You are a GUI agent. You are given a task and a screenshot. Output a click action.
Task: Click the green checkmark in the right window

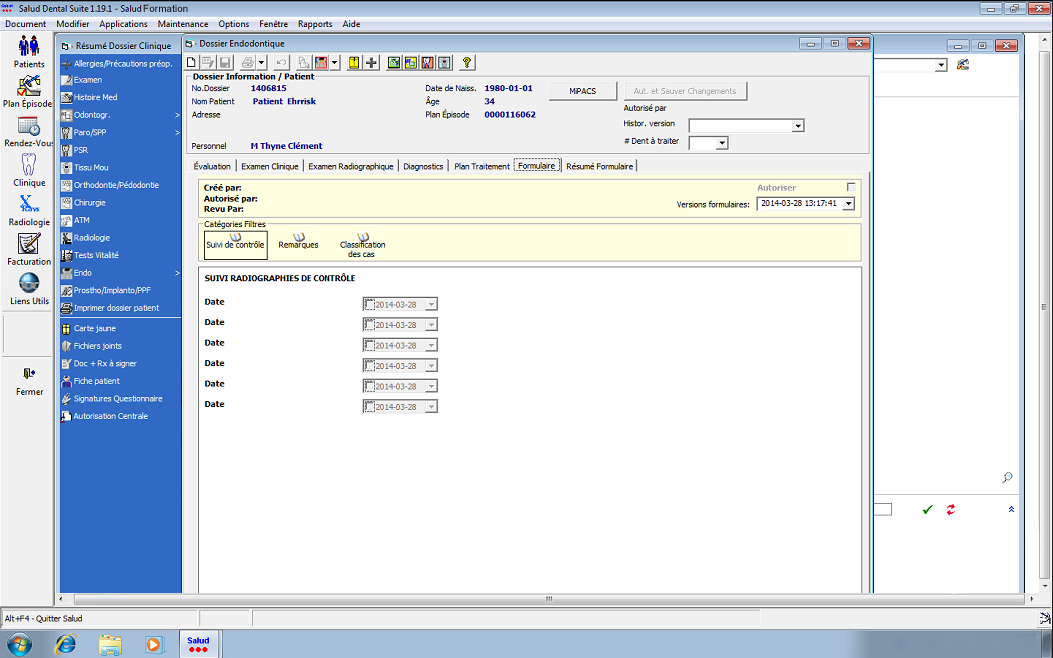(x=927, y=510)
